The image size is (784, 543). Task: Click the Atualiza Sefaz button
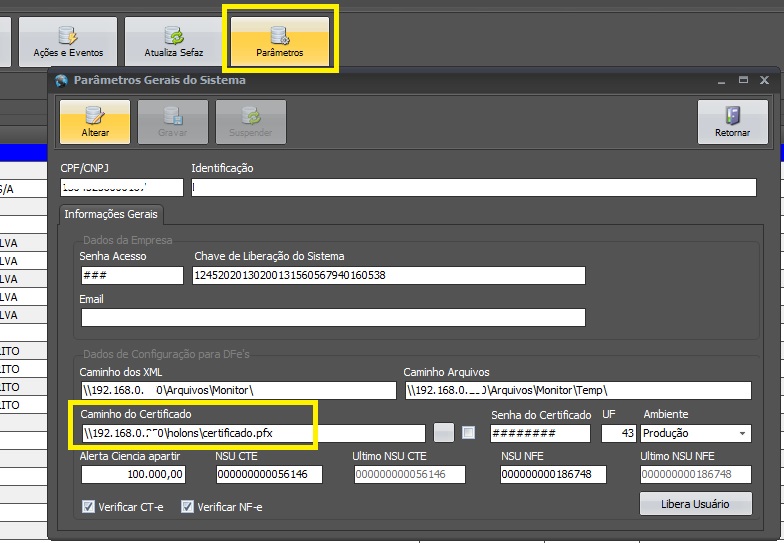point(174,42)
